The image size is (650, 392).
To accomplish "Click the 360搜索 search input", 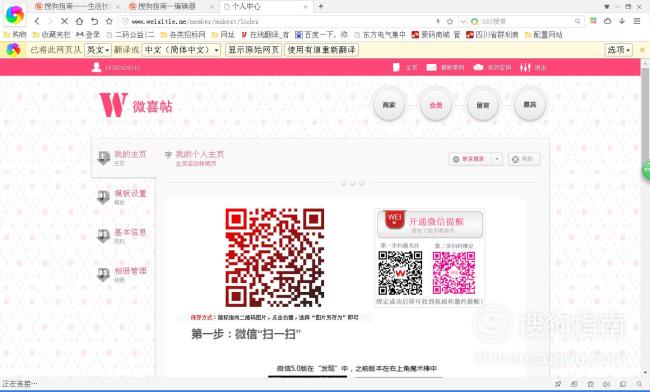I will click(x=526, y=21).
